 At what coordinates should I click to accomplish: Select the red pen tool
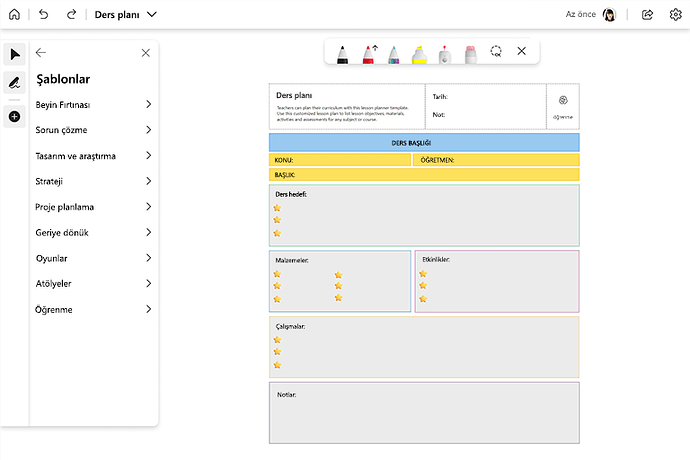tap(368, 54)
